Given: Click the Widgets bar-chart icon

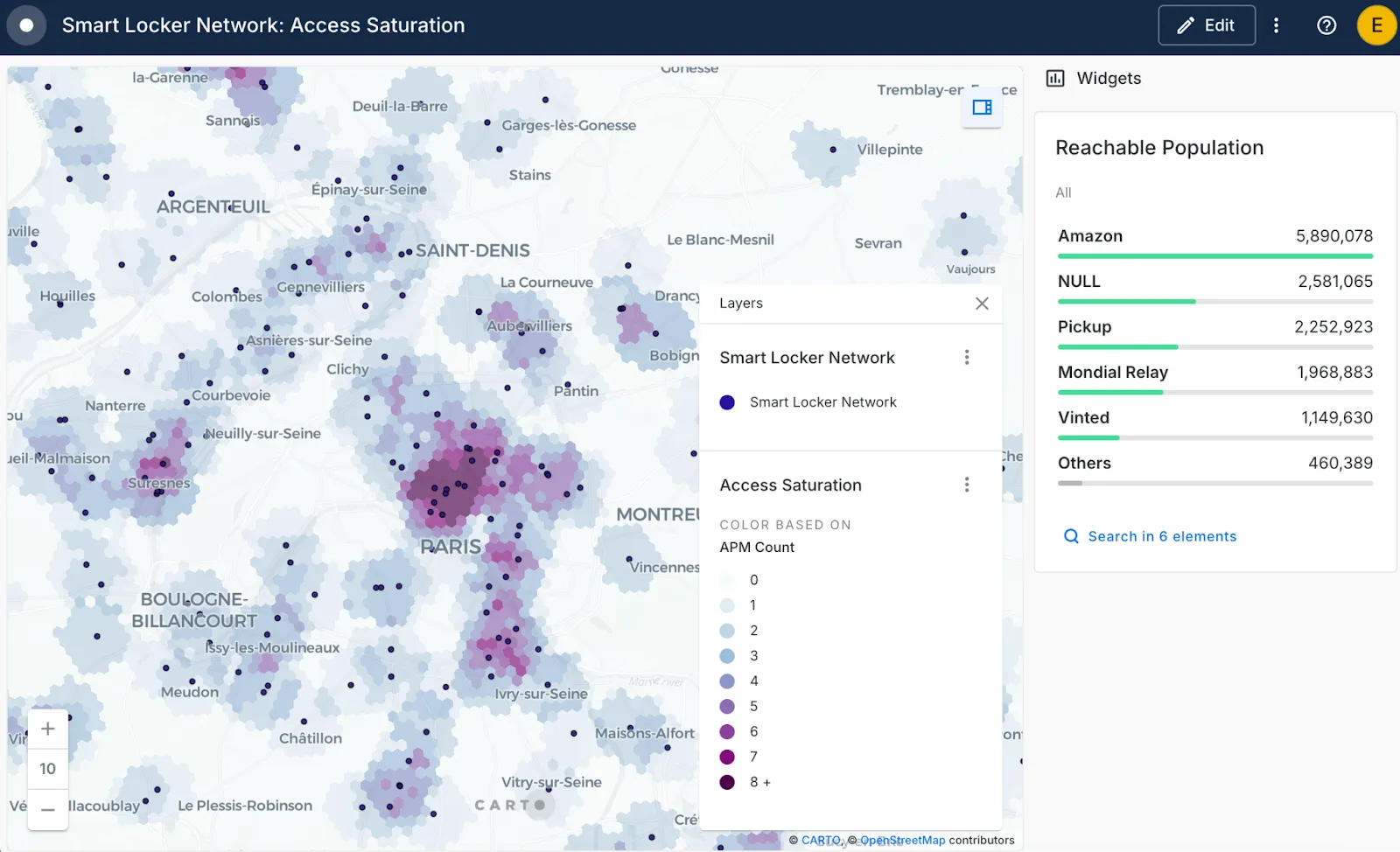Looking at the screenshot, I should coord(1054,78).
